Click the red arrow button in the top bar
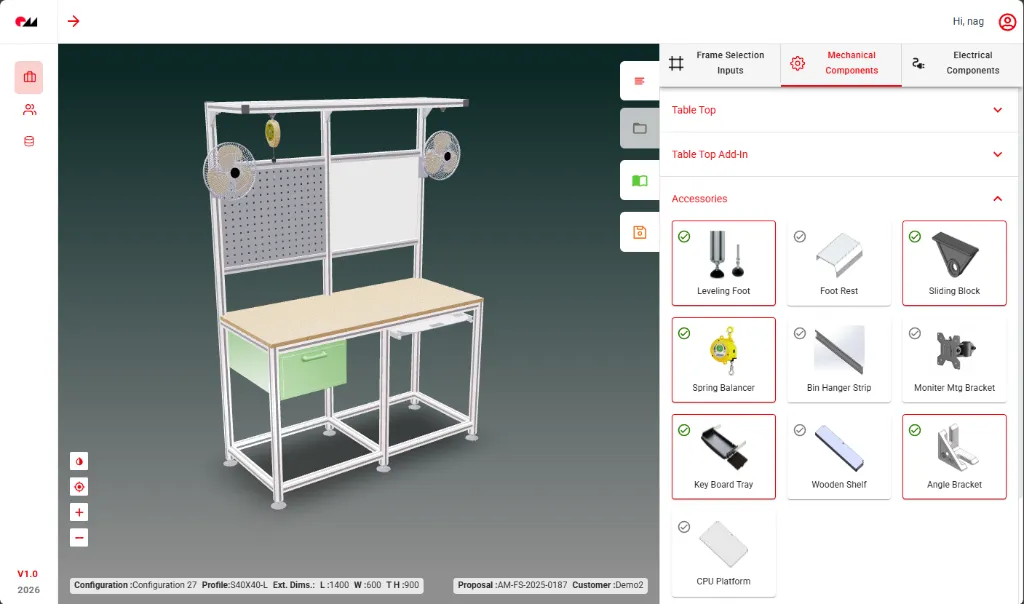The width and height of the screenshot is (1024, 604). [x=73, y=20]
